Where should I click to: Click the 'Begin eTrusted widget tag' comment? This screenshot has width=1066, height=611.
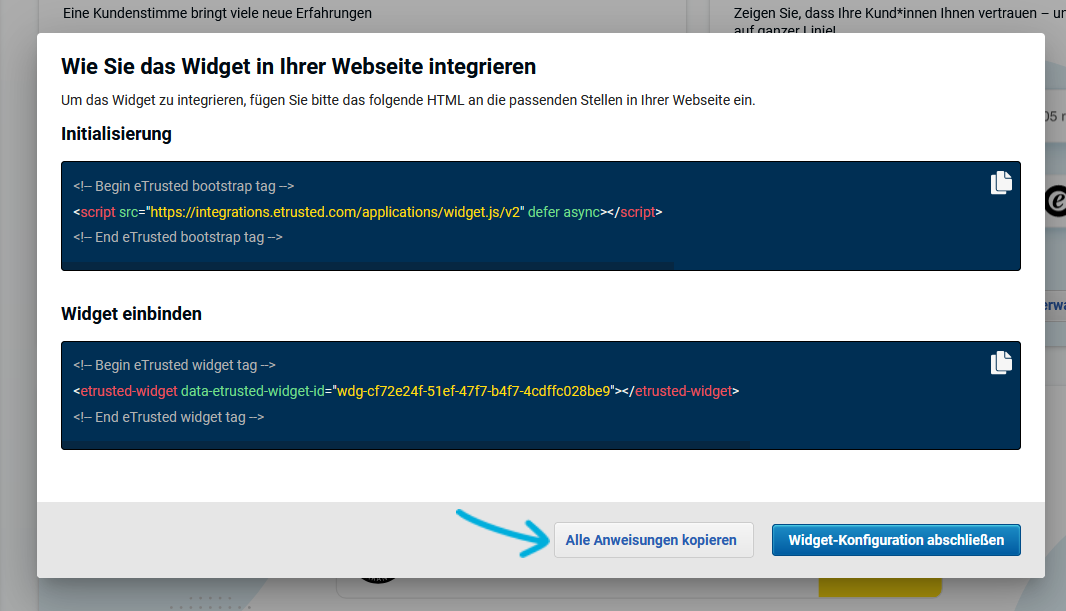[175, 365]
